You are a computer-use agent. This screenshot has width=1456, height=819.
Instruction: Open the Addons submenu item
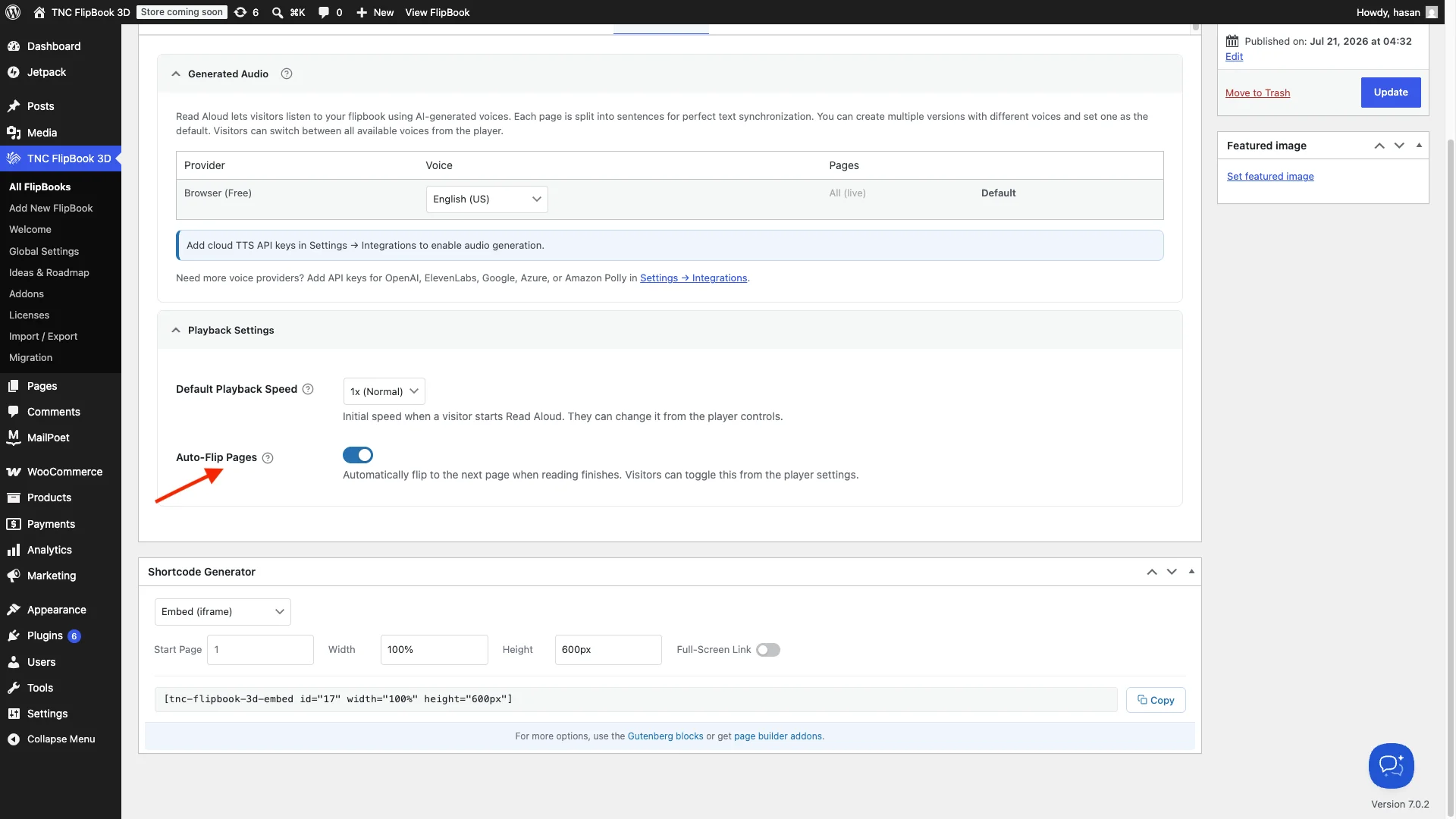click(27, 293)
